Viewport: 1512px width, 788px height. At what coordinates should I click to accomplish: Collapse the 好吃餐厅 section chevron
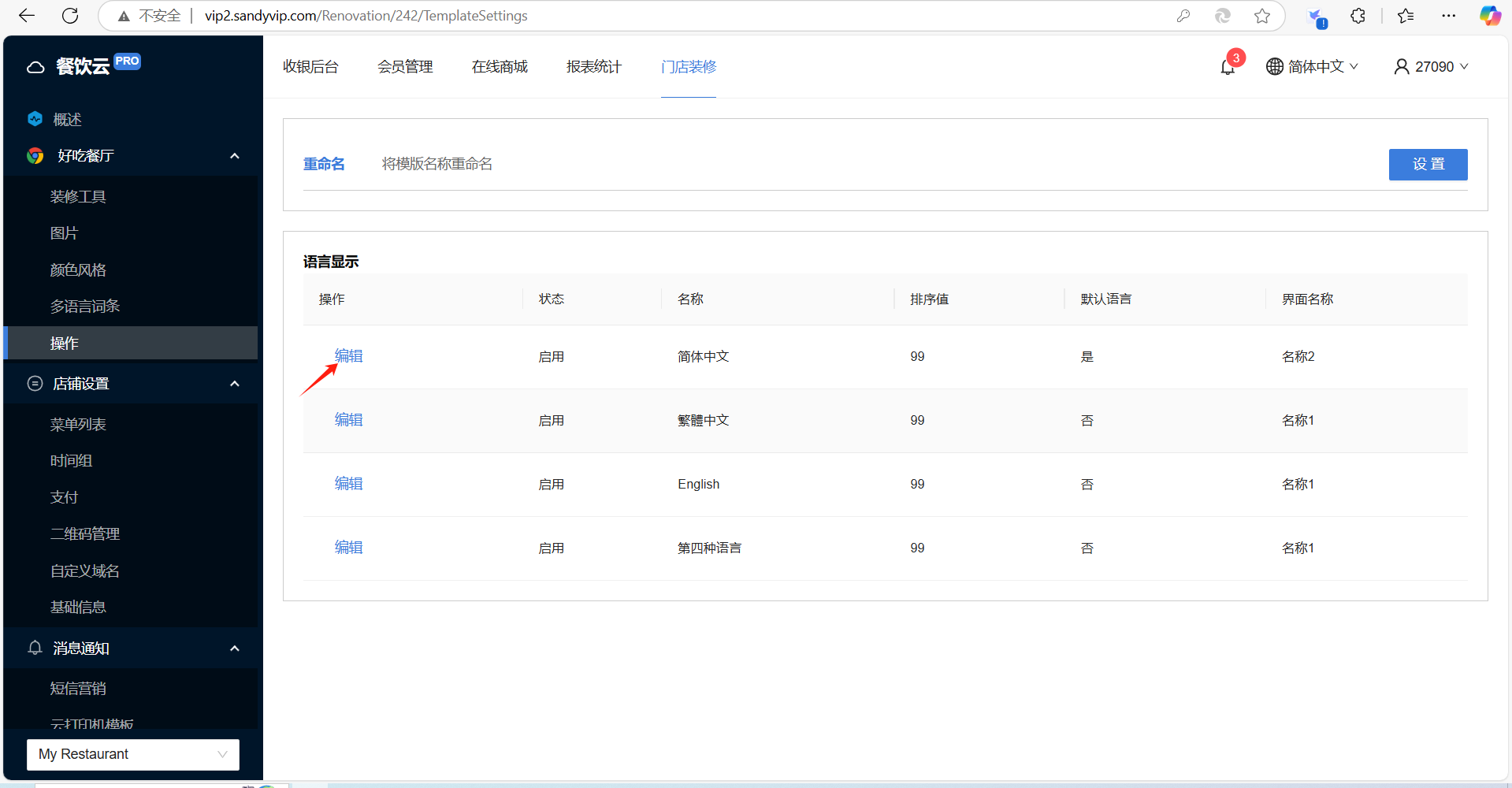234,156
